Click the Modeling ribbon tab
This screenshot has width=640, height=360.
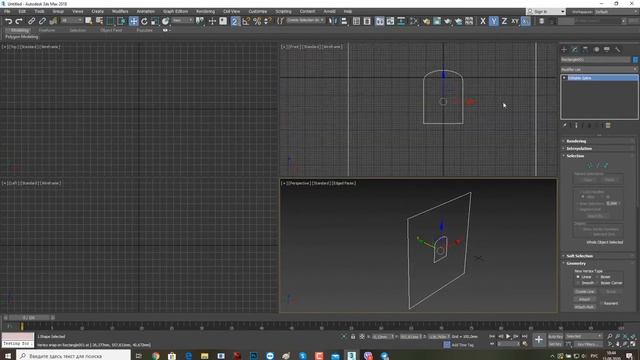click(x=20, y=30)
